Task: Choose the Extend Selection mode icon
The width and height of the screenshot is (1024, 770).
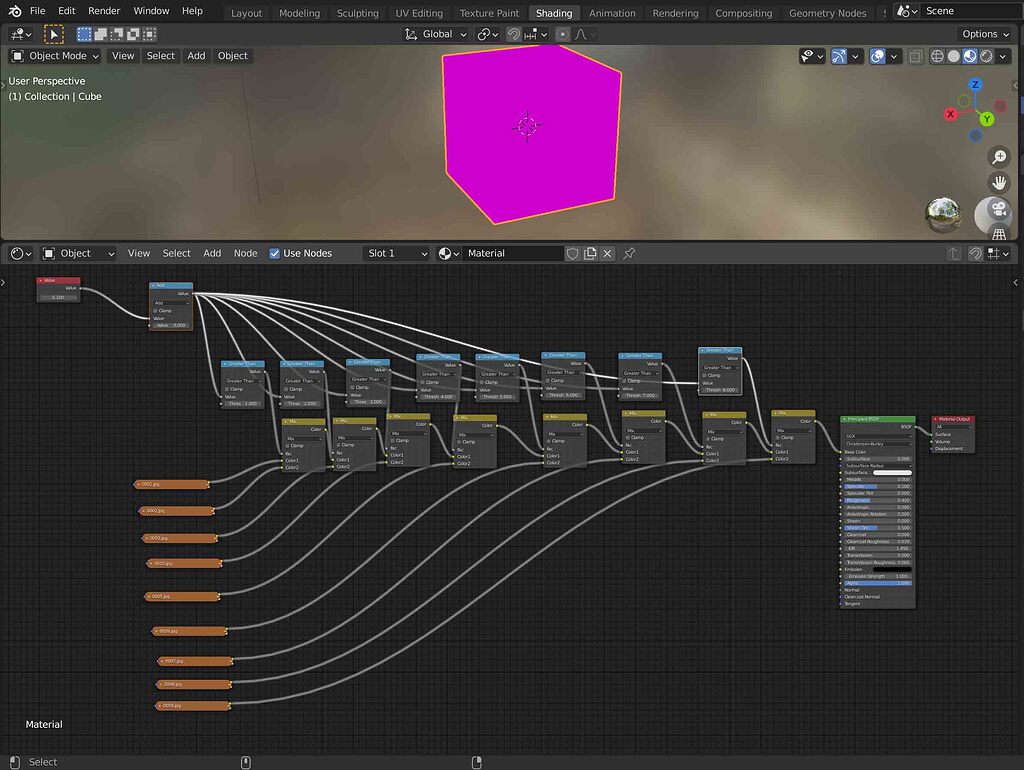Action: pos(101,34)
